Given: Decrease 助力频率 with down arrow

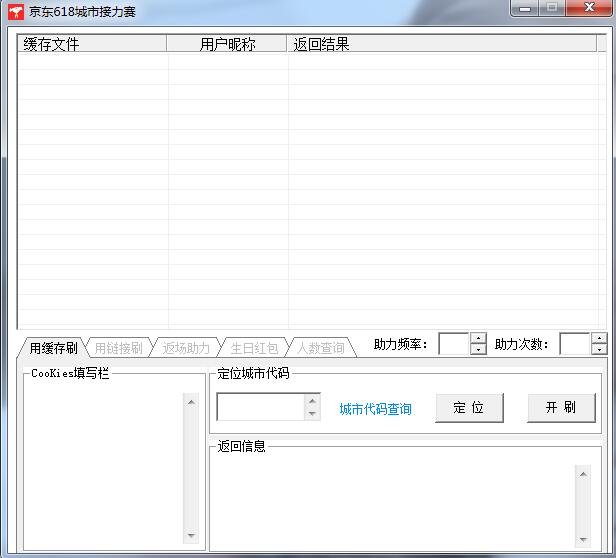Looking at the screenshot, I should (x=478, y=349).
